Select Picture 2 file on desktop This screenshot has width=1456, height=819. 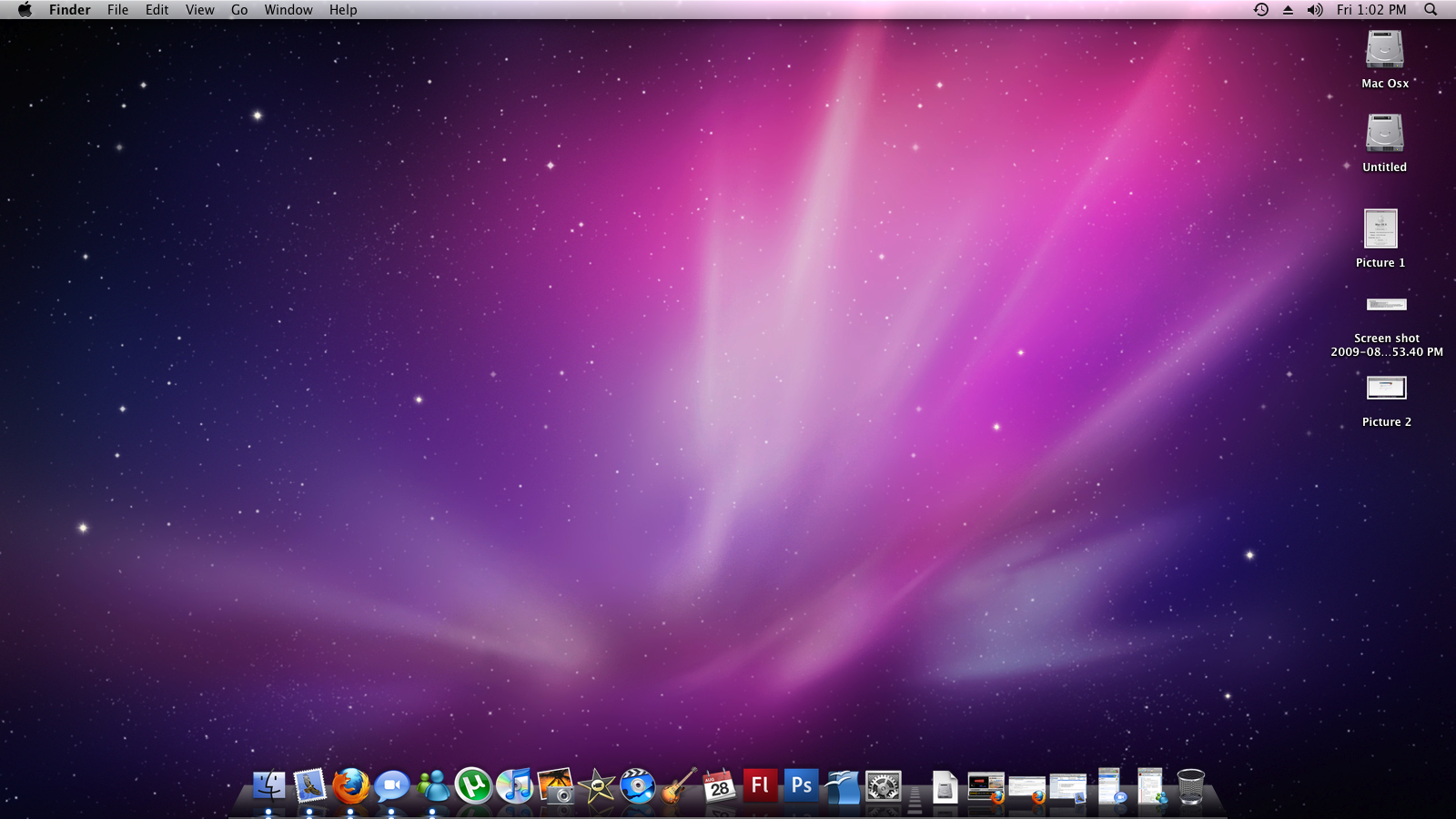[1386, 389]
